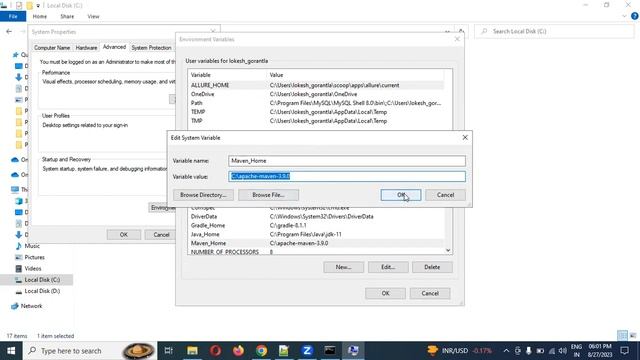
Task: Show hidden system tray icons
Action: pyautogui.click(x=506, y=351)
